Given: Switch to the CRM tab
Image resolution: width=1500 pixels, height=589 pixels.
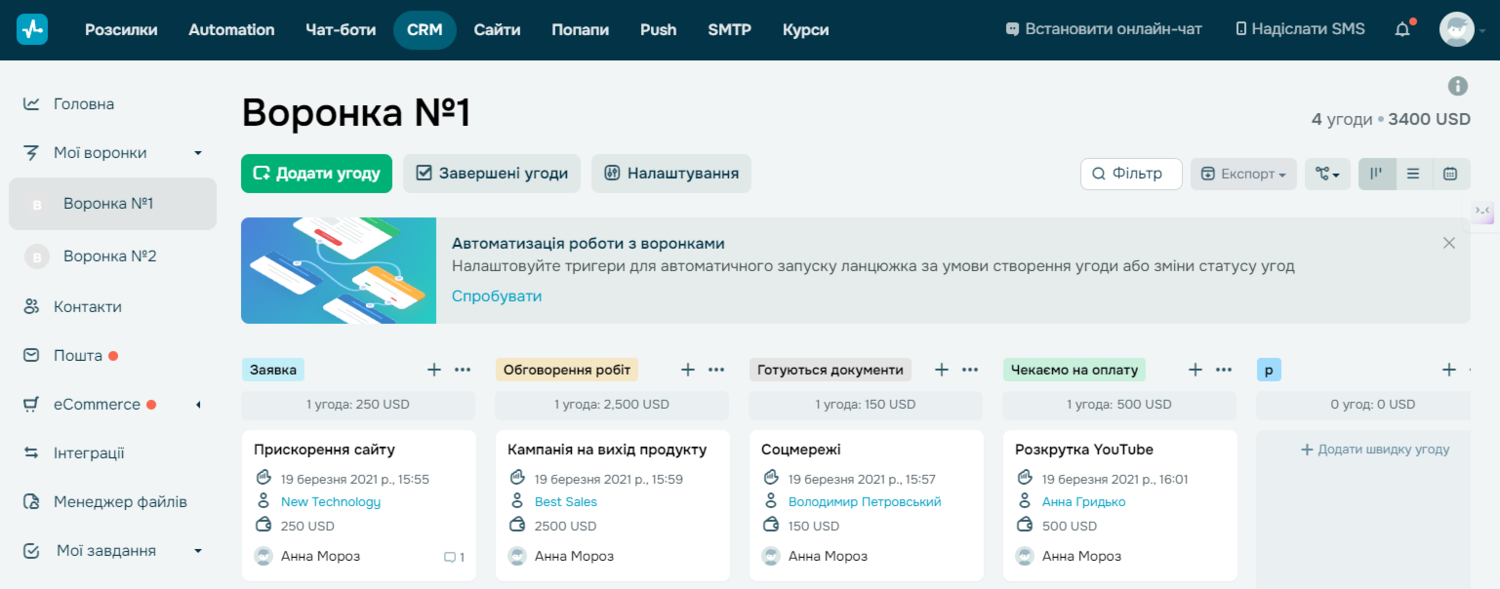Looking at the screenshot, I should point(424,29).
